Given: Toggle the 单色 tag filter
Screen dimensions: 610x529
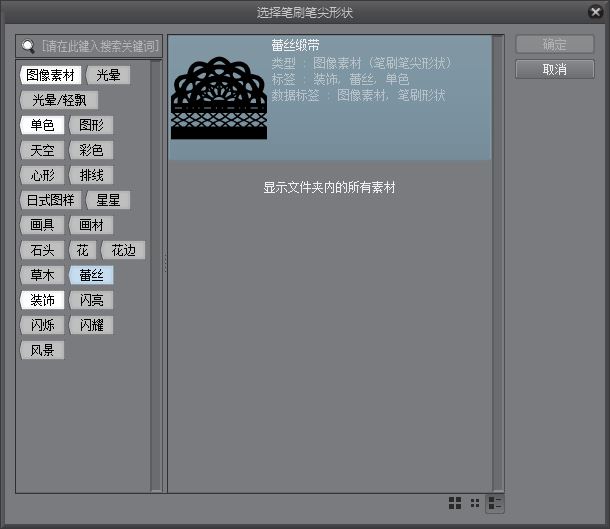Looking at the screenshot, I should 42,125.
